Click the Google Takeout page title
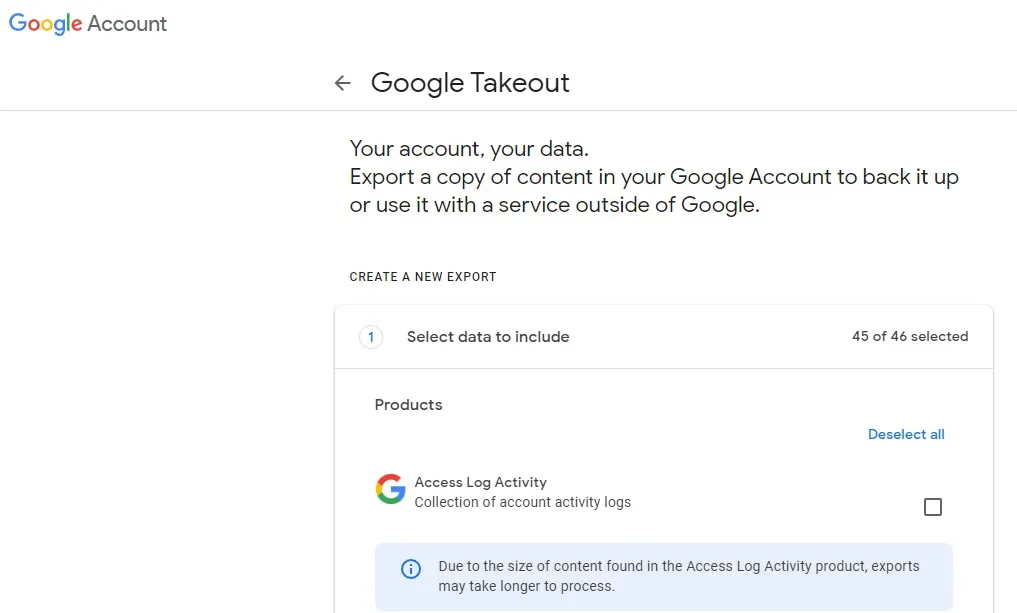 [x=470, y=83]
